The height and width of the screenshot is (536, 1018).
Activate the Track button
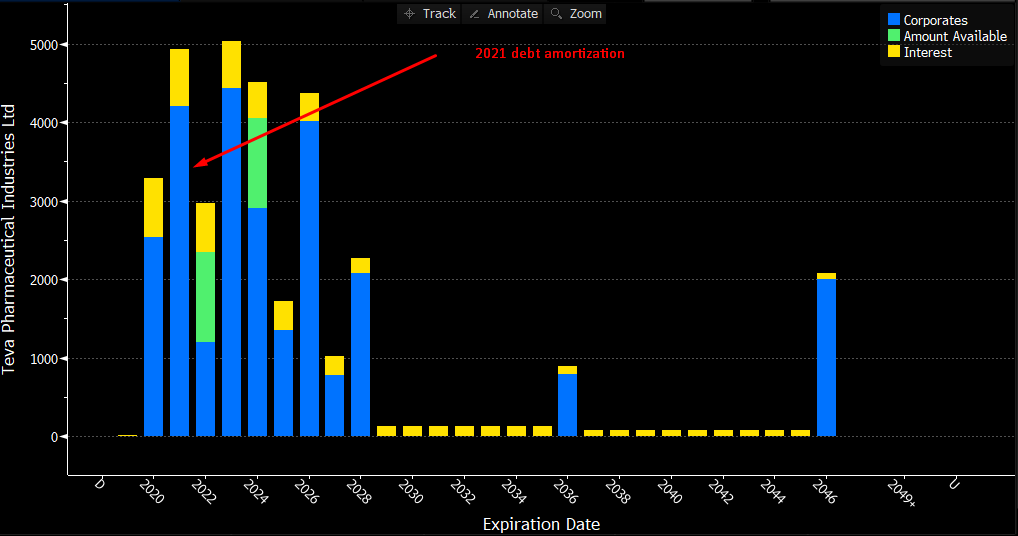(429, 14)
